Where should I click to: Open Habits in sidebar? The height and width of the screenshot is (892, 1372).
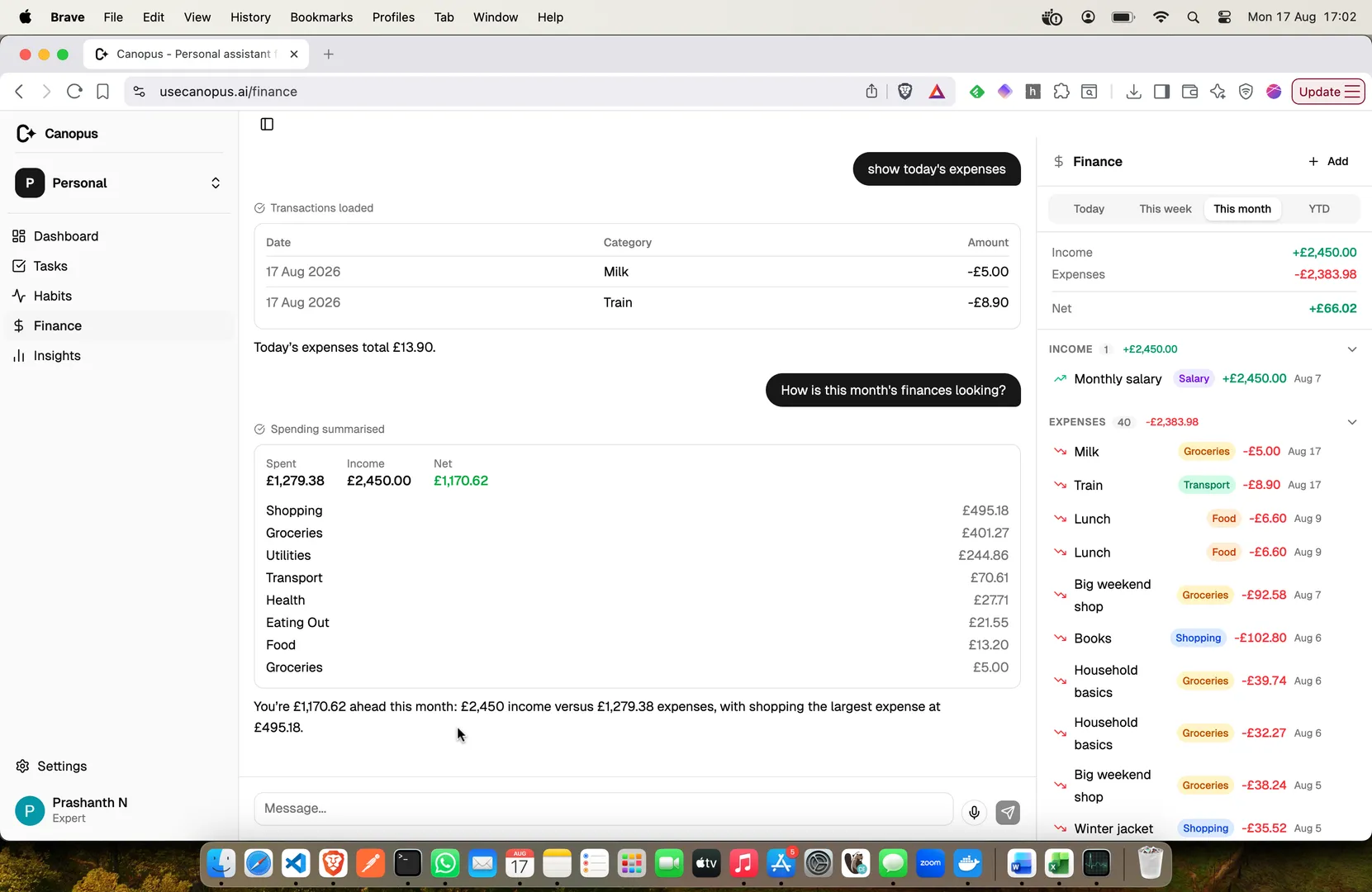[x=120, y=296]
